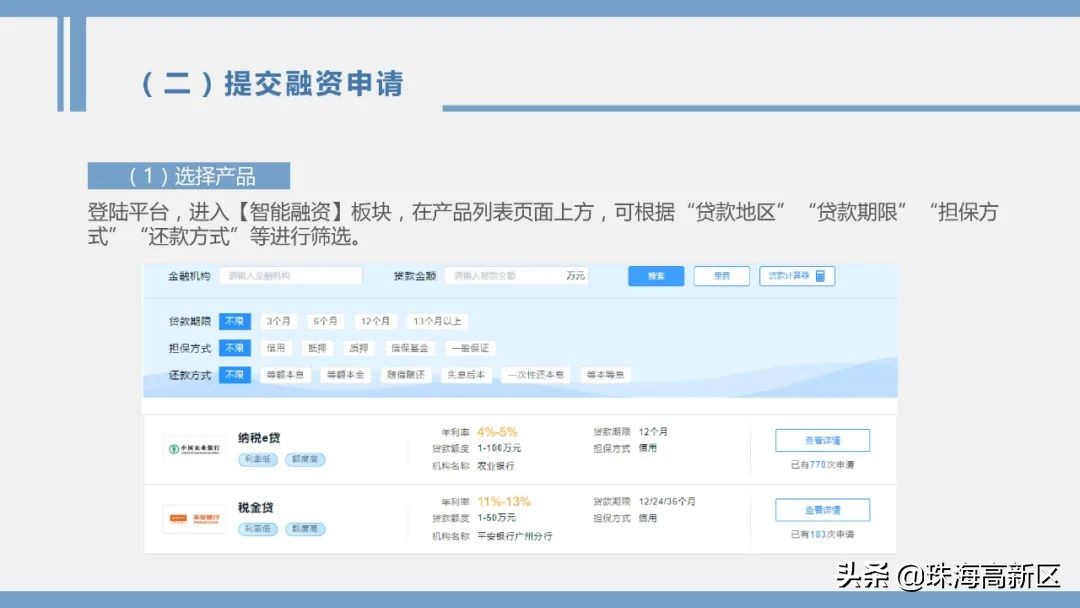
Task: Select 不限 under 担保方式 row
Action: (x=234, y=348)
